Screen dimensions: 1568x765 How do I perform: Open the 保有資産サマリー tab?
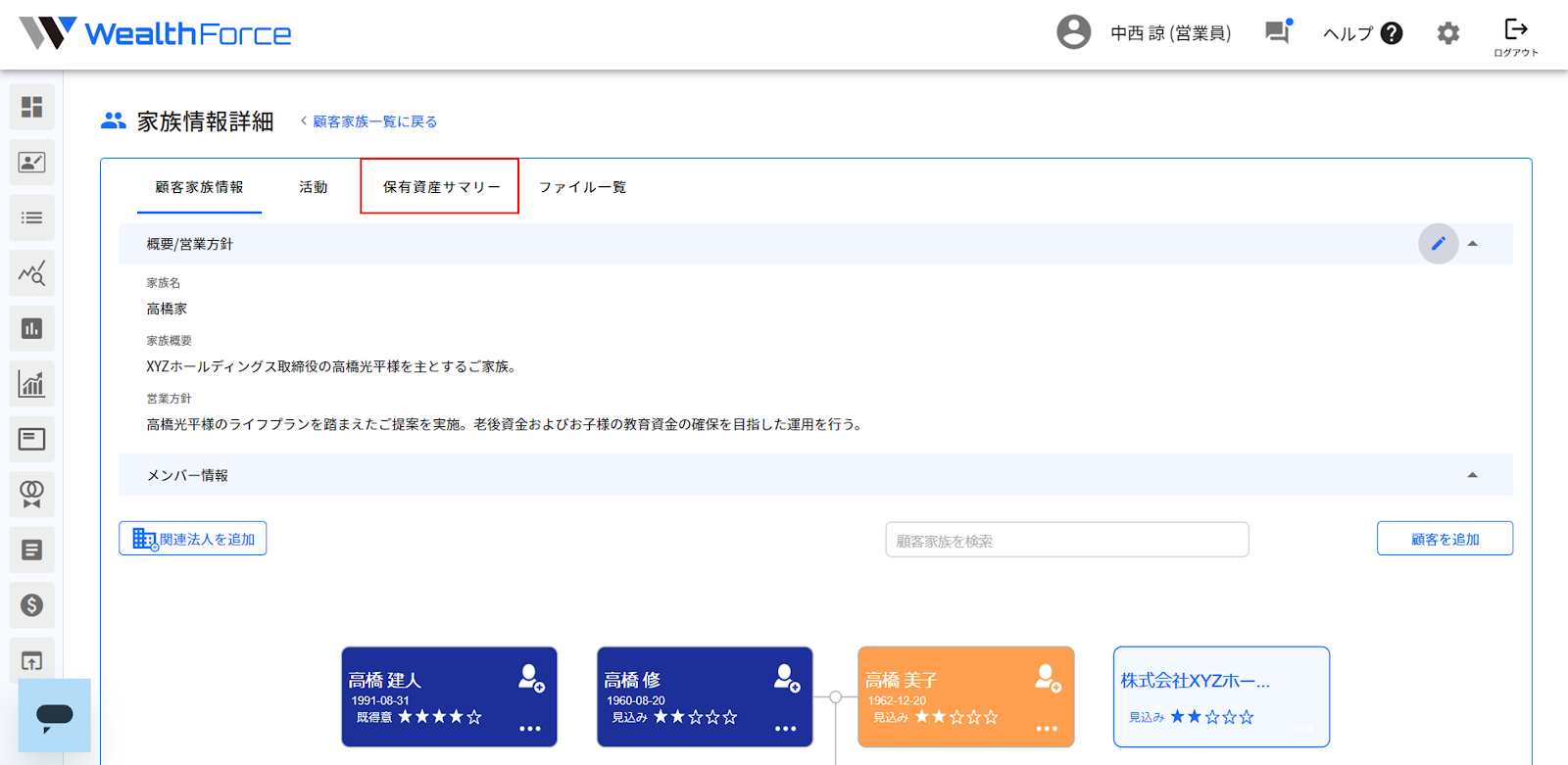point(441,187)
